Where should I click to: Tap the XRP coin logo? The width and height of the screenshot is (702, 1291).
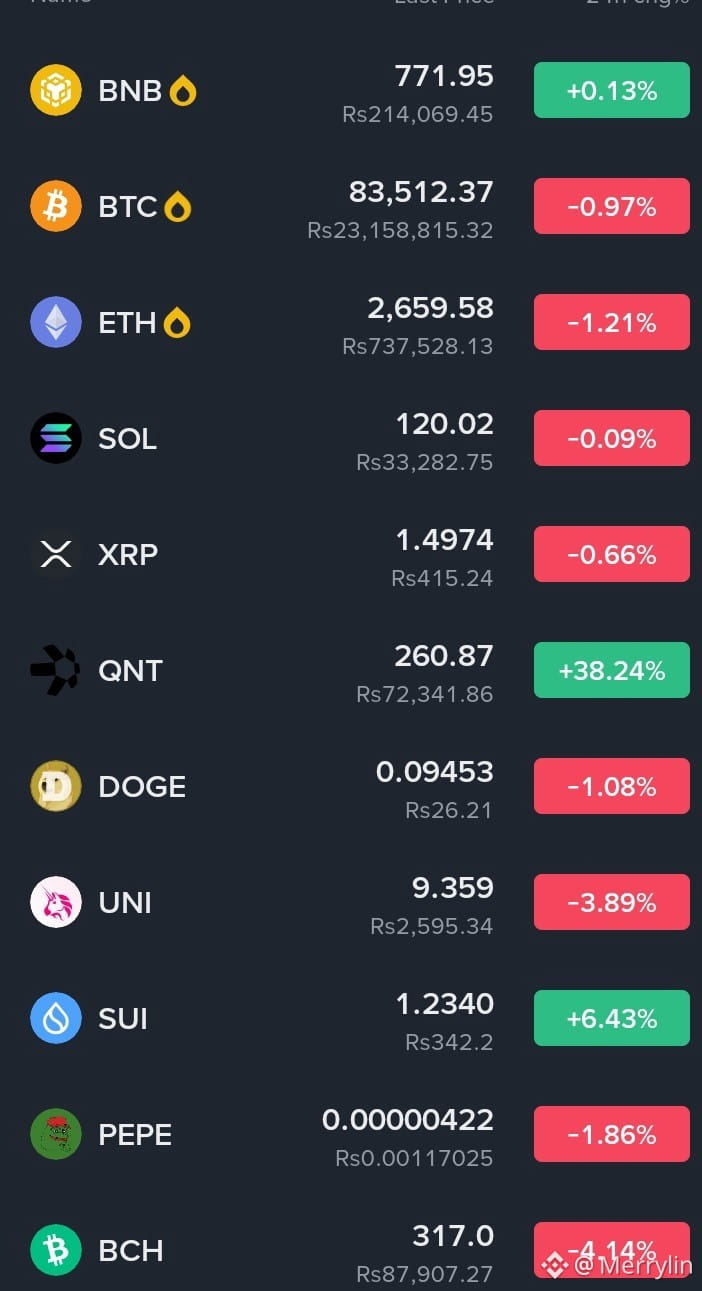[55, 554]
